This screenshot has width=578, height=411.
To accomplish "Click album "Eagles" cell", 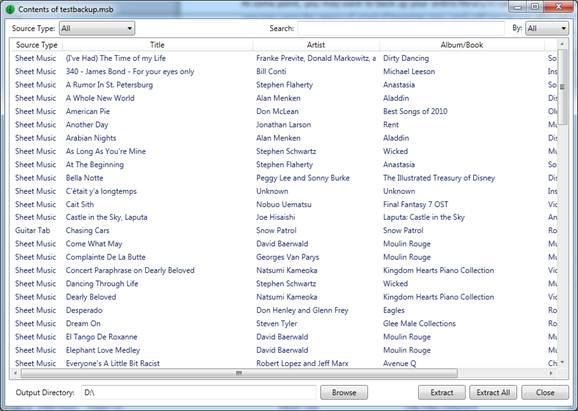I will point(394,310).
